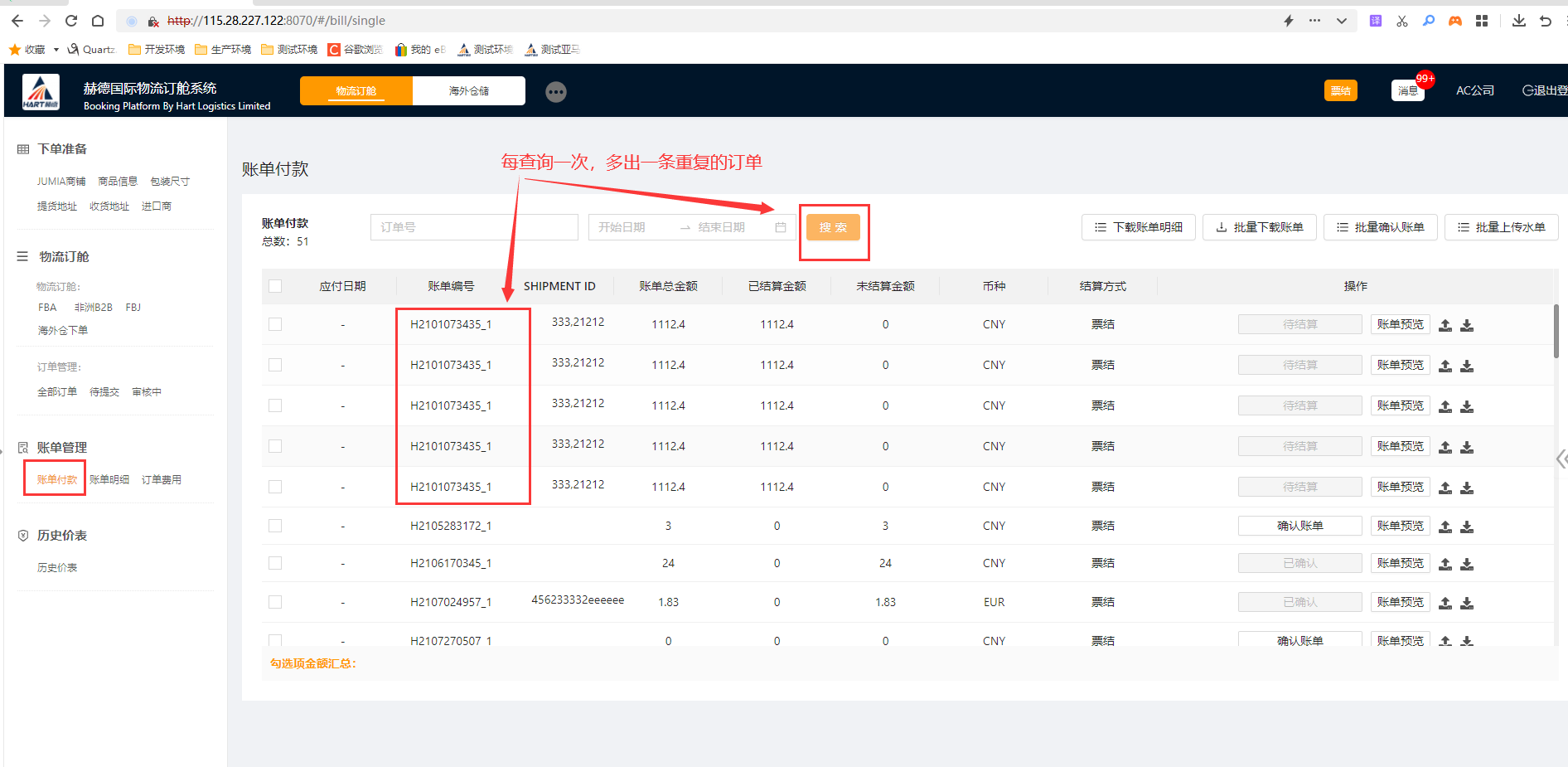Click the 订单号 input field

474,227
